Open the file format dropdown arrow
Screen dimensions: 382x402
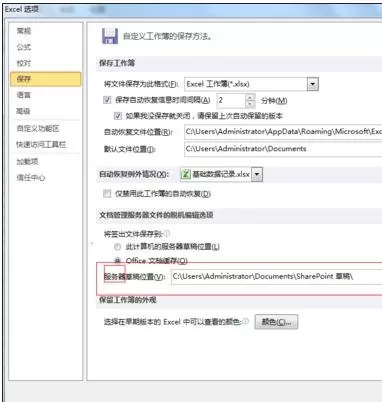(x=313, y=84)
